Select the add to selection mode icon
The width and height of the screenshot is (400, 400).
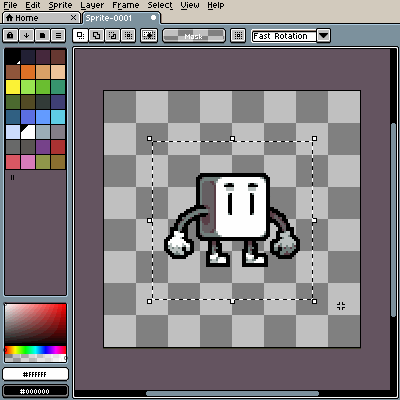96,35
